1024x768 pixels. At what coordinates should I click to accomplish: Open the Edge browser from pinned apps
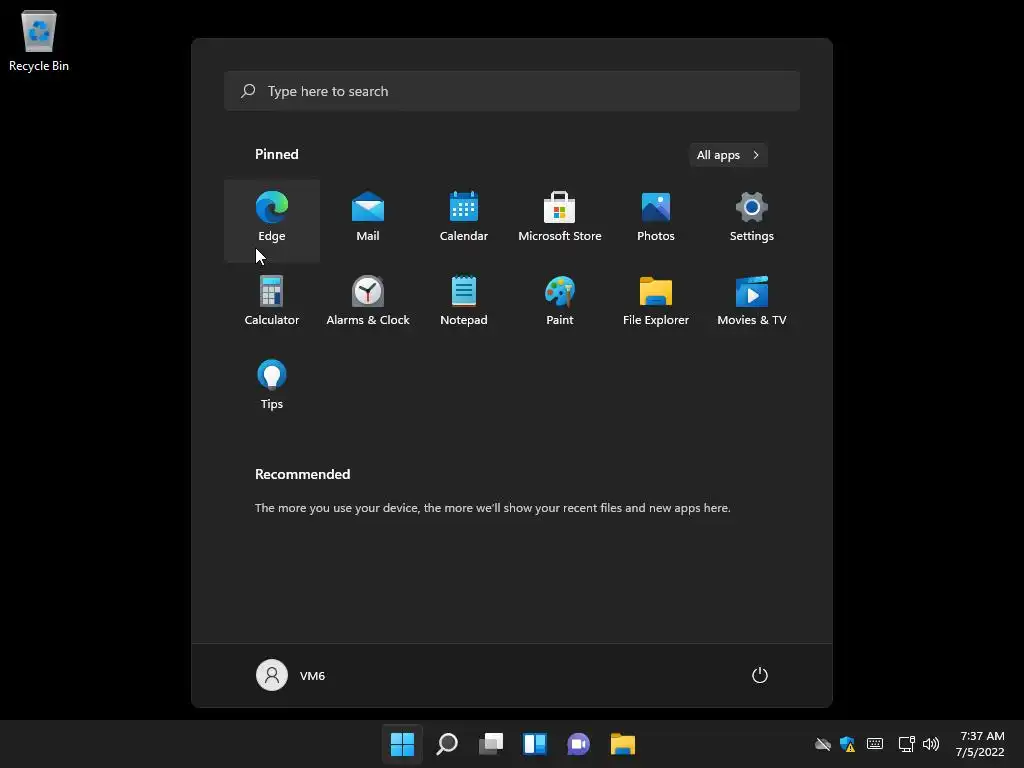272,220
